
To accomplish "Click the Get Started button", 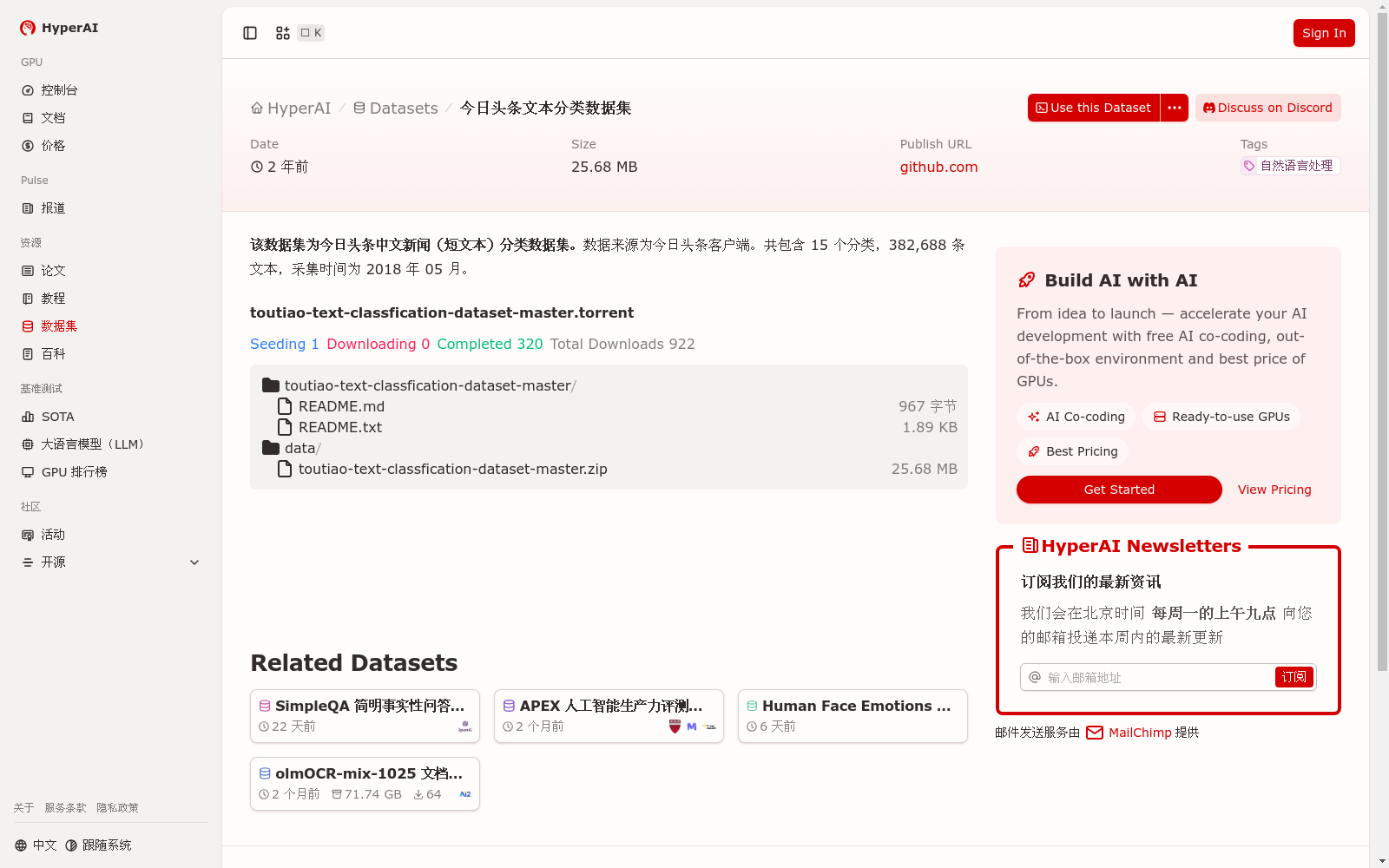I will point(1119,490).
